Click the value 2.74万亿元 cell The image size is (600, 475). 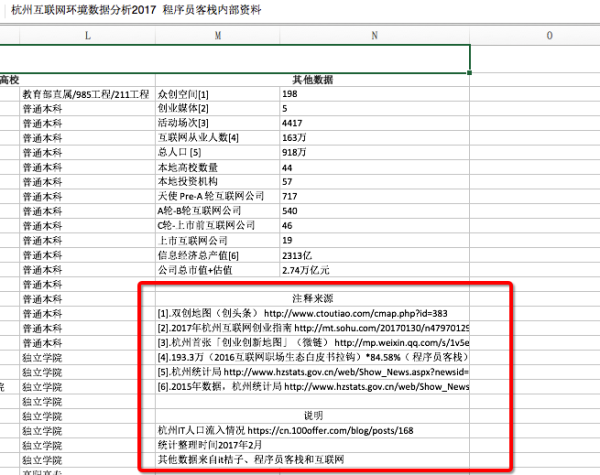click(375, 270)
